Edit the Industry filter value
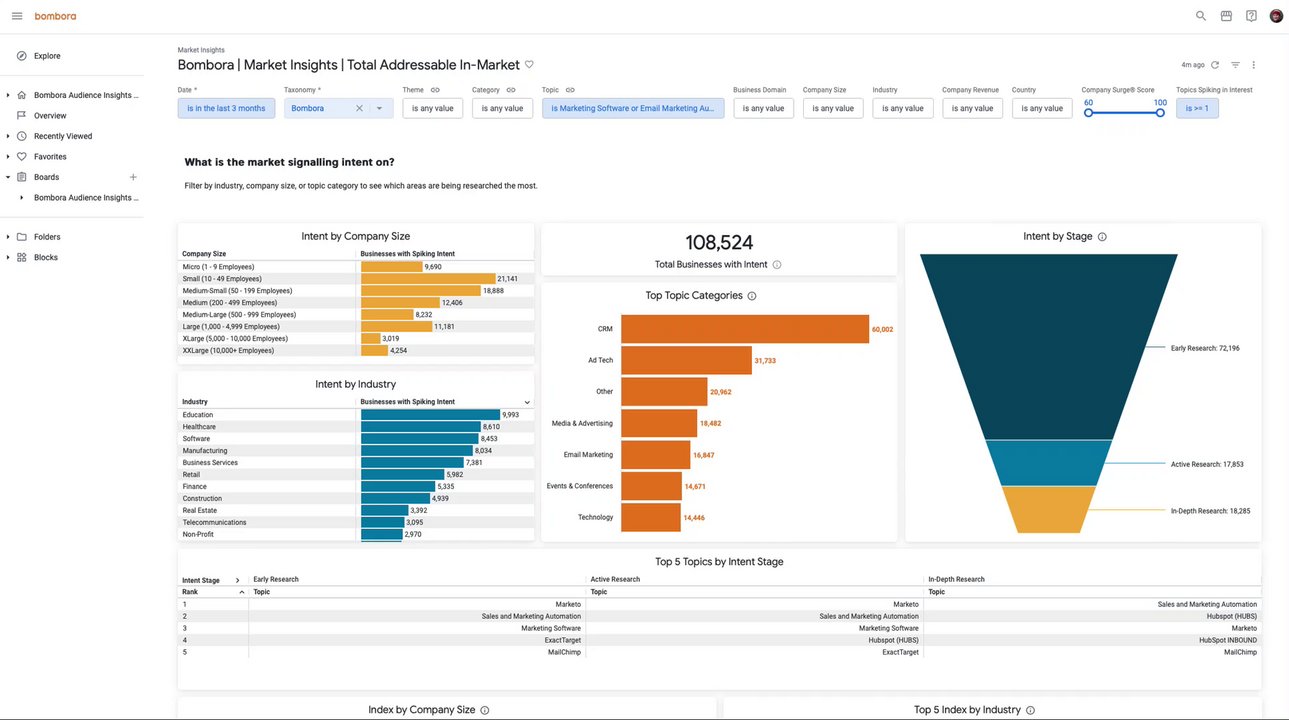This screenshot has width=1289, height=720. (903, 108)
